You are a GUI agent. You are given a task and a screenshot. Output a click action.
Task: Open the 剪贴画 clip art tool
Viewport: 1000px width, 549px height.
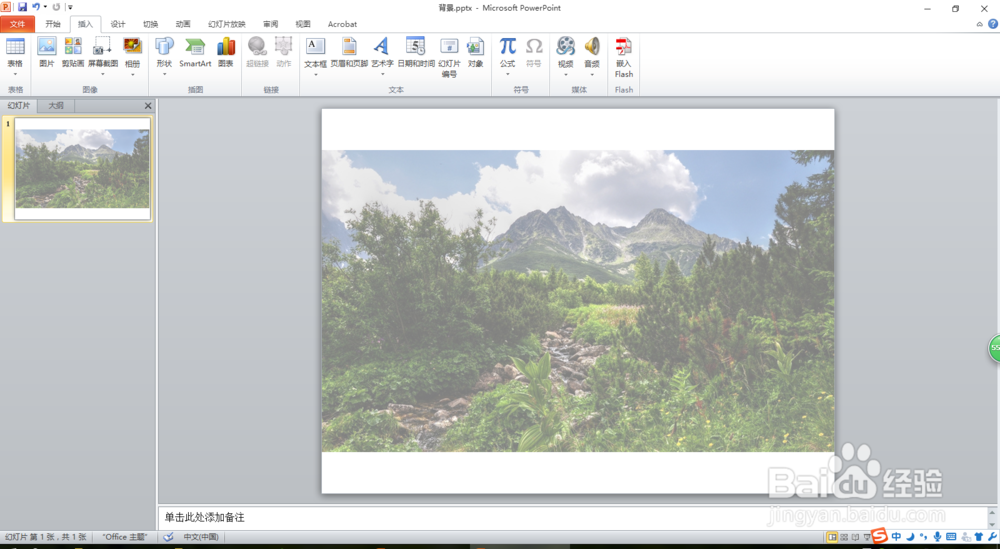click(x=73, y=52)
